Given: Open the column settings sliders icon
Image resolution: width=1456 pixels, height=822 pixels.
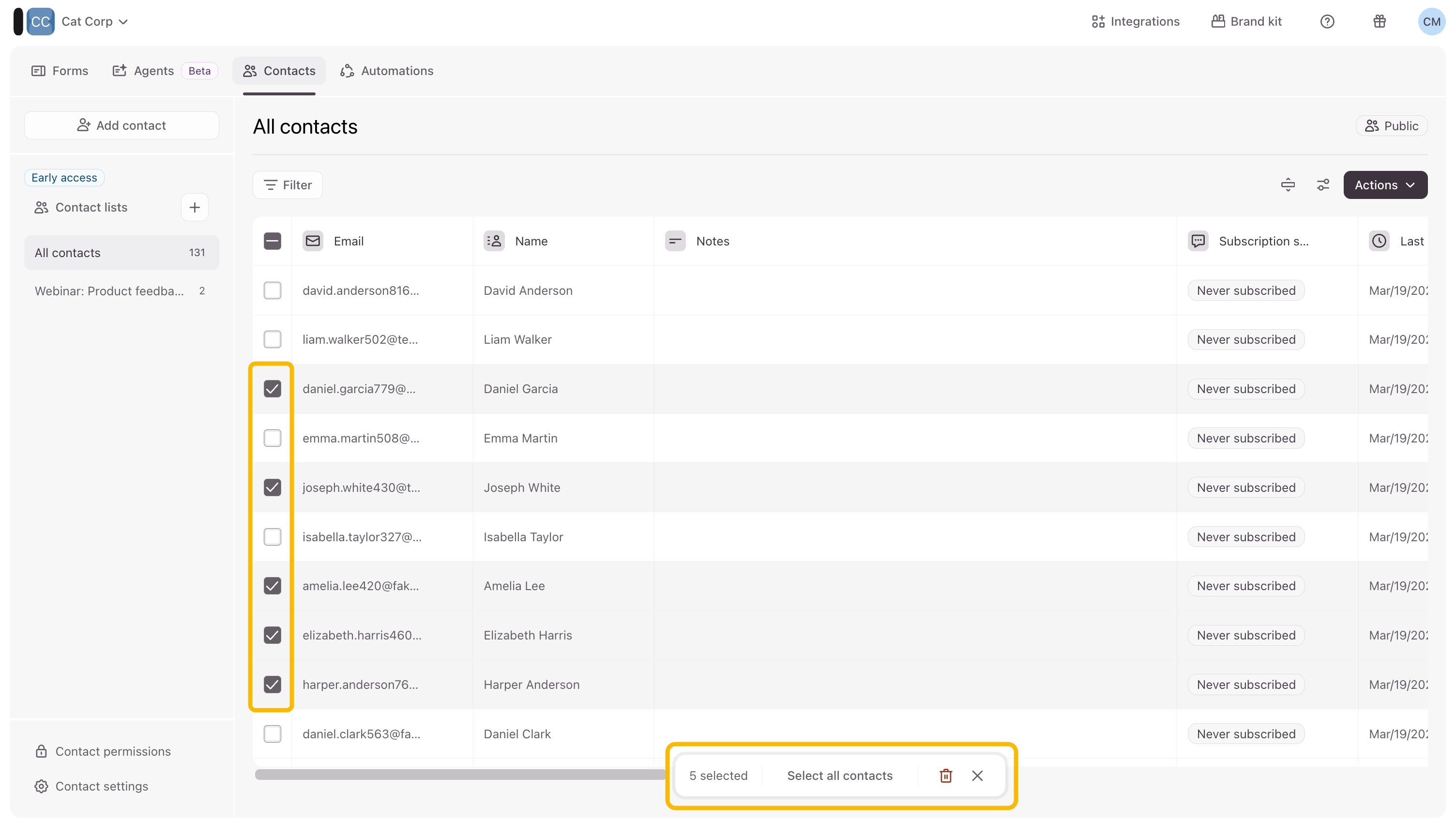Looking at the screenshot, I should click(1322, 185).
